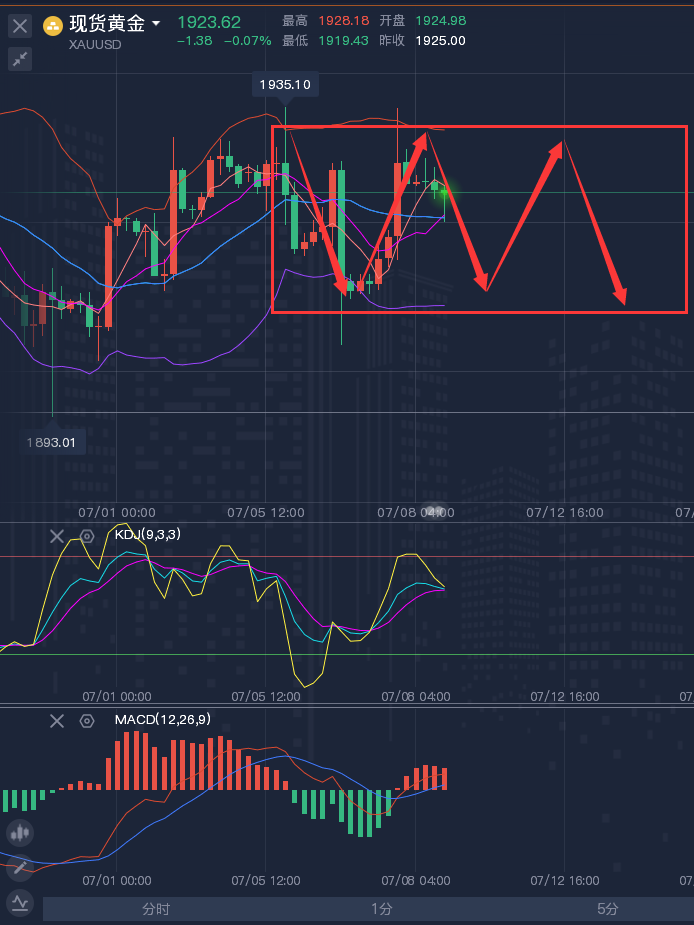
Task: Click the 1935.10 high price marker
Action: 284,85
